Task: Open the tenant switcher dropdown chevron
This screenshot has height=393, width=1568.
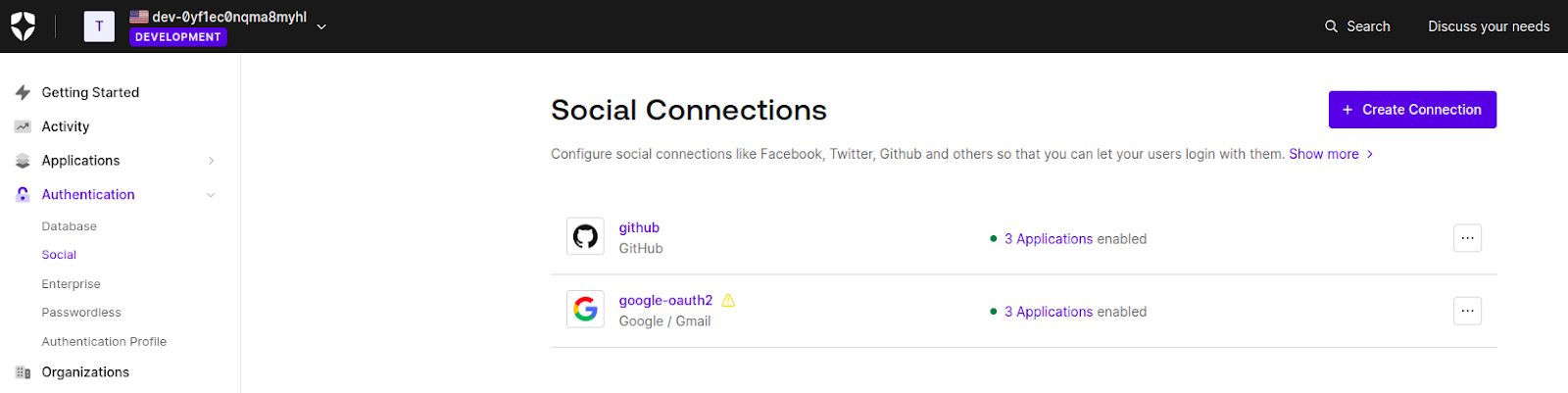Action: (x=321, y=26)
